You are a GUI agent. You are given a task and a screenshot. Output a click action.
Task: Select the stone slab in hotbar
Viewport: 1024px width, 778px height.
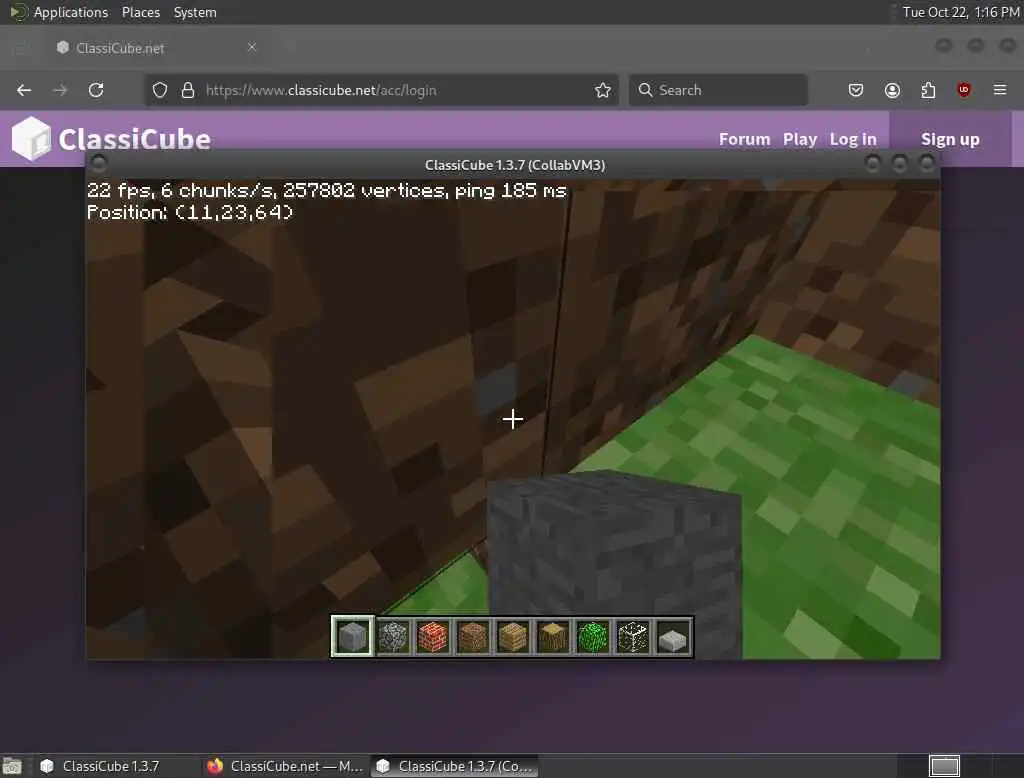pos(673,638)
